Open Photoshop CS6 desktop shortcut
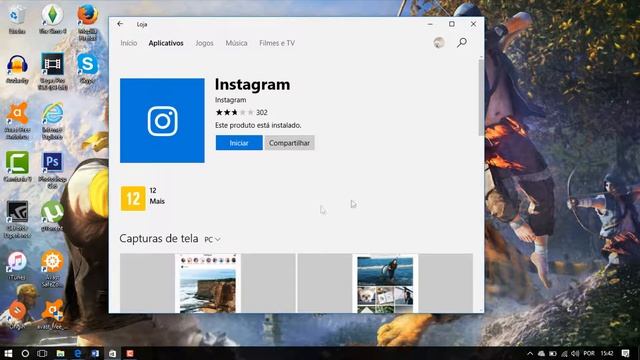 [52, 171]
